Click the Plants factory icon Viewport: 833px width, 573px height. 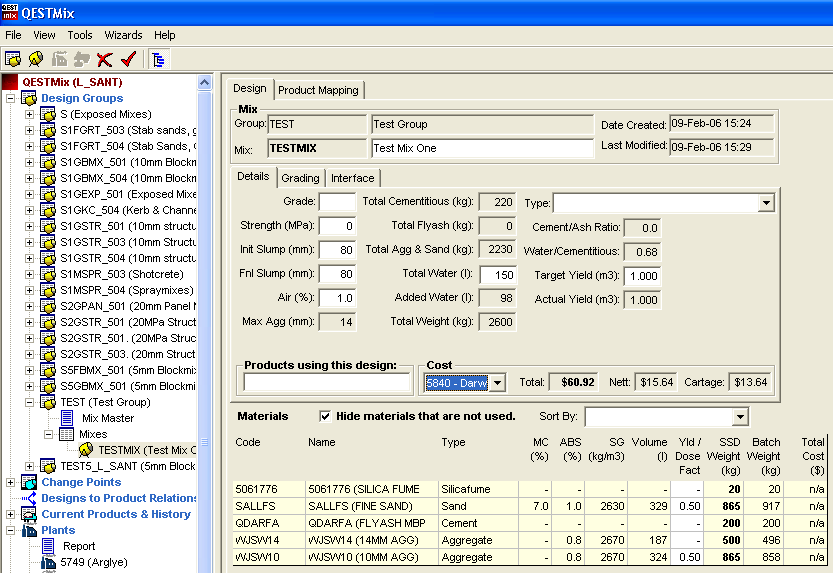[x=27, y=530]
